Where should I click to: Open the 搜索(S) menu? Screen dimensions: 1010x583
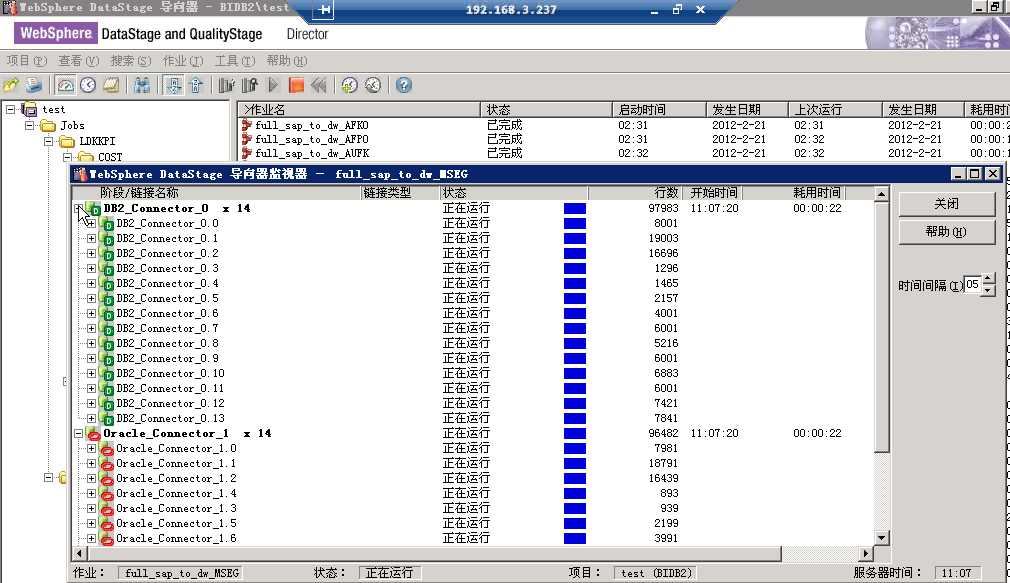coord(131,61)
